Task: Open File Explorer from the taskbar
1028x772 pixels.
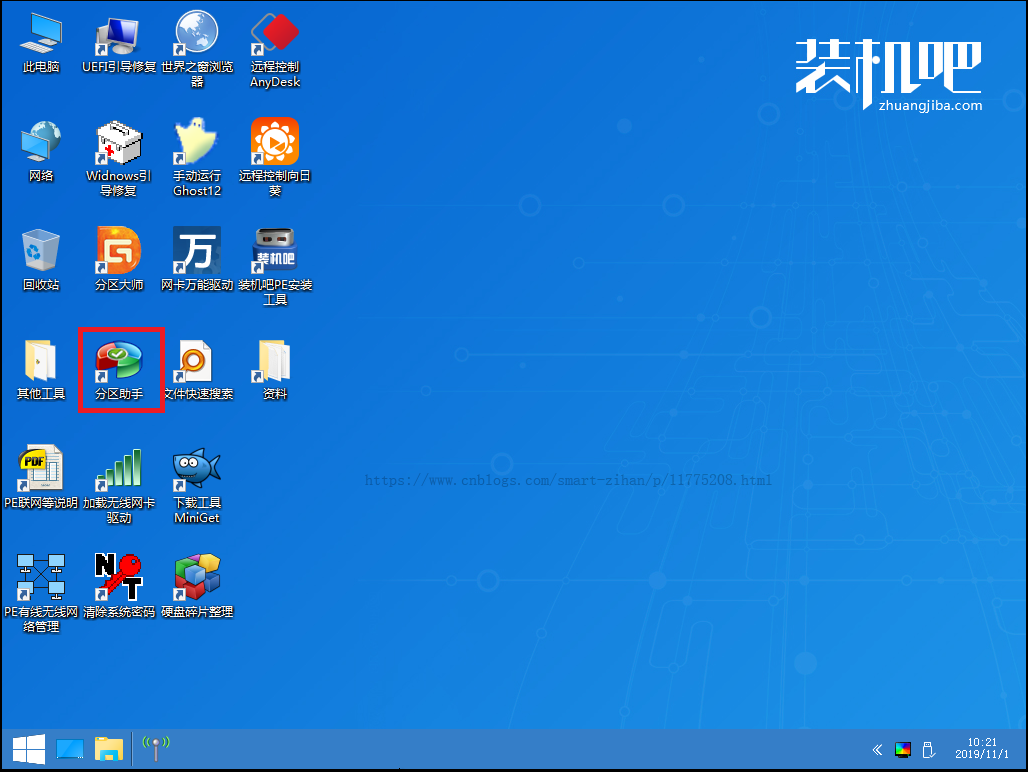Action: (108, 748)
